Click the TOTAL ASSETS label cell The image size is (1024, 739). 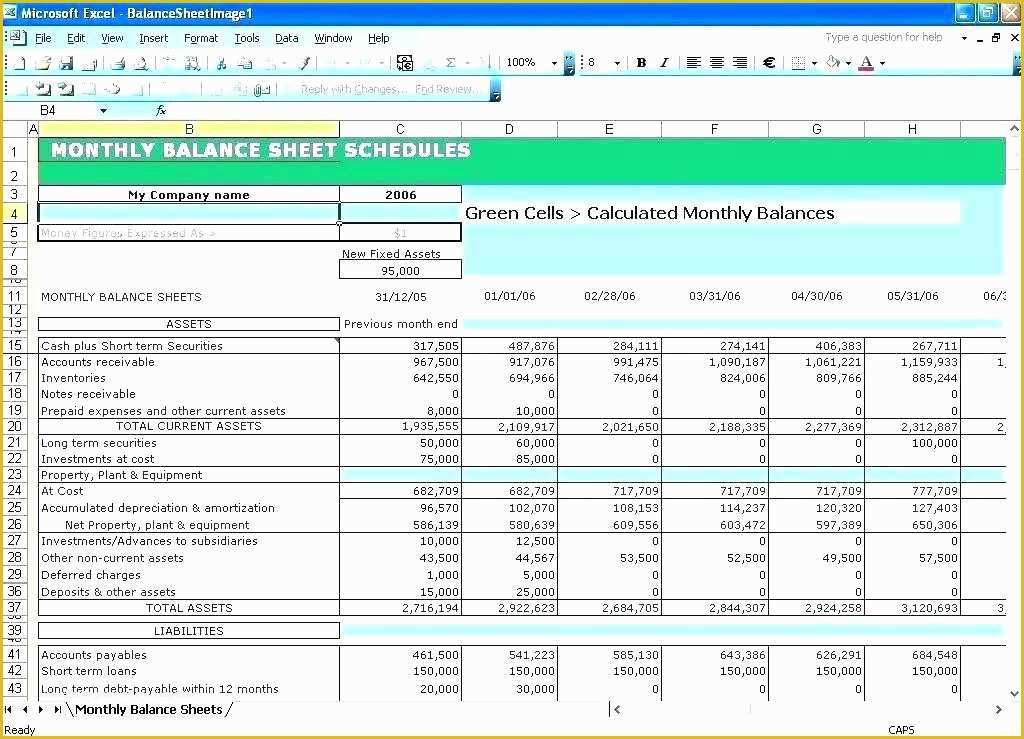pyautogui.click(x=189, y=608)
